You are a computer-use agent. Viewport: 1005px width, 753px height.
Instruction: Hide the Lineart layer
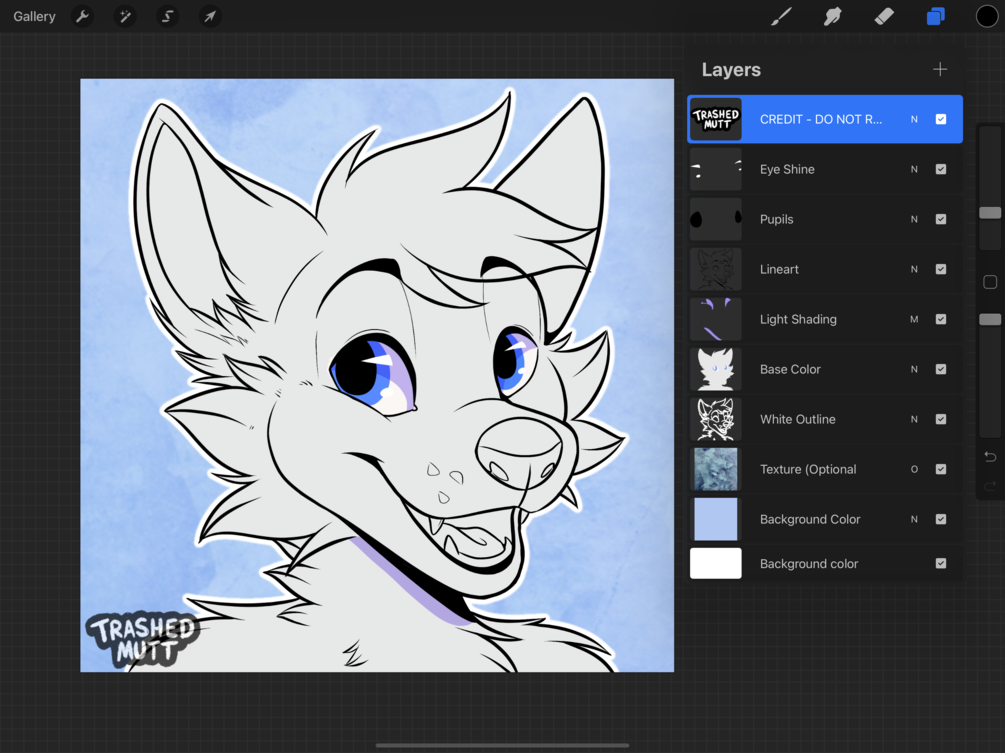point(940,269)
